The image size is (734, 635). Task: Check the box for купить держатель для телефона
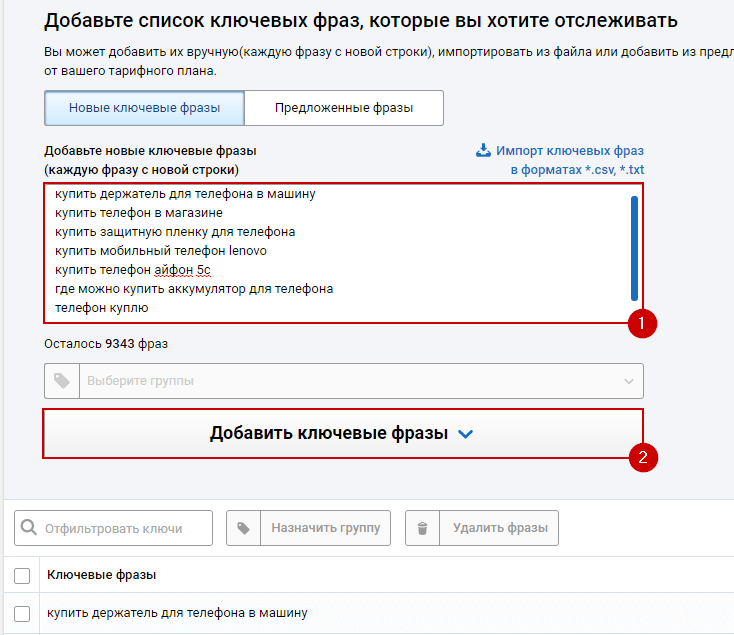pyautogui.click(x=22, y=613)
